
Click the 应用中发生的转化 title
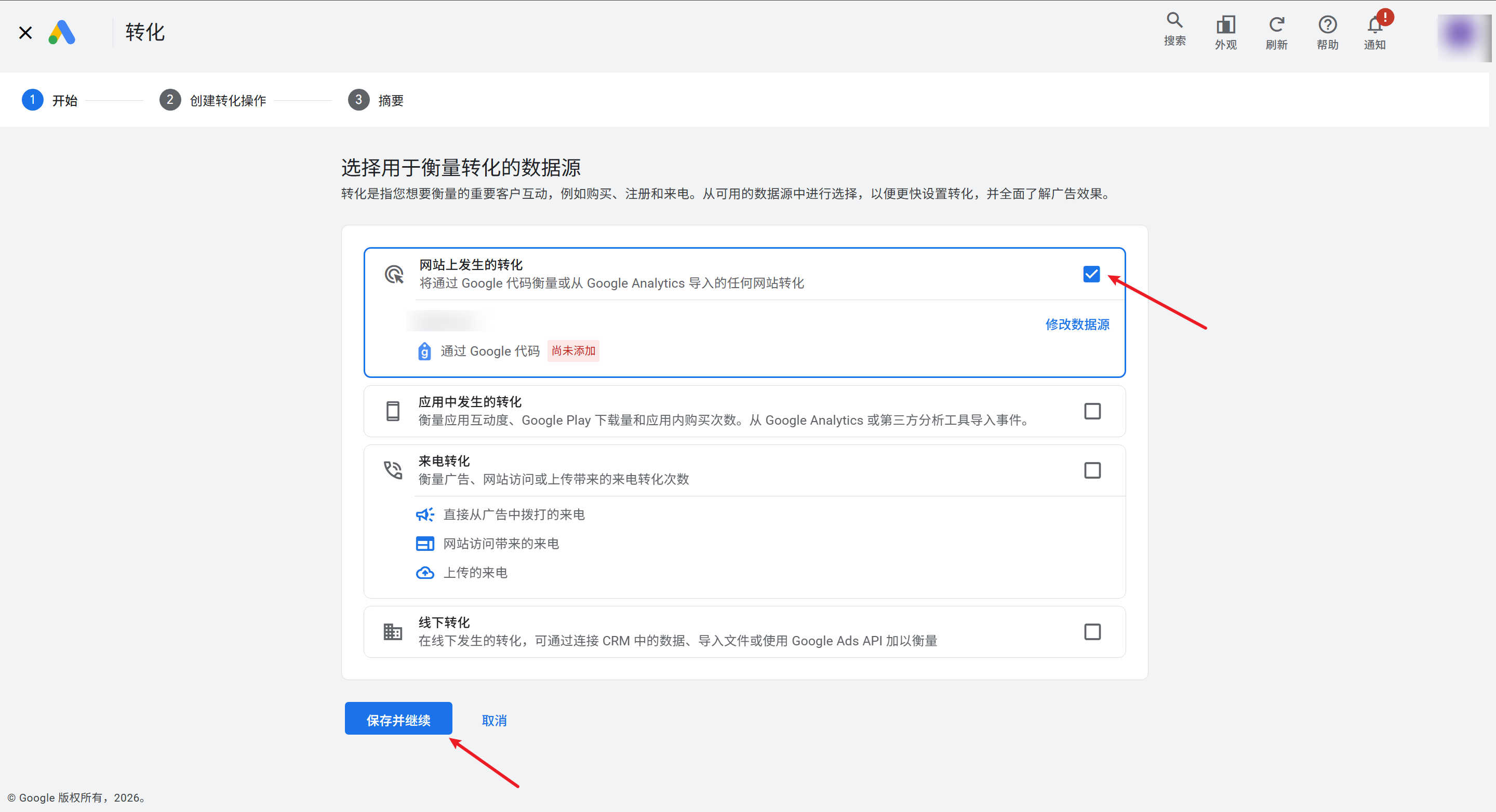[471, 402]
